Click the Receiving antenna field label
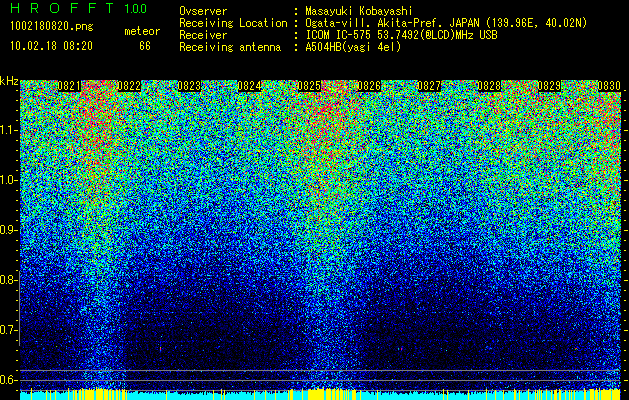Screen dimensions: 629x400 pos(230,47)
